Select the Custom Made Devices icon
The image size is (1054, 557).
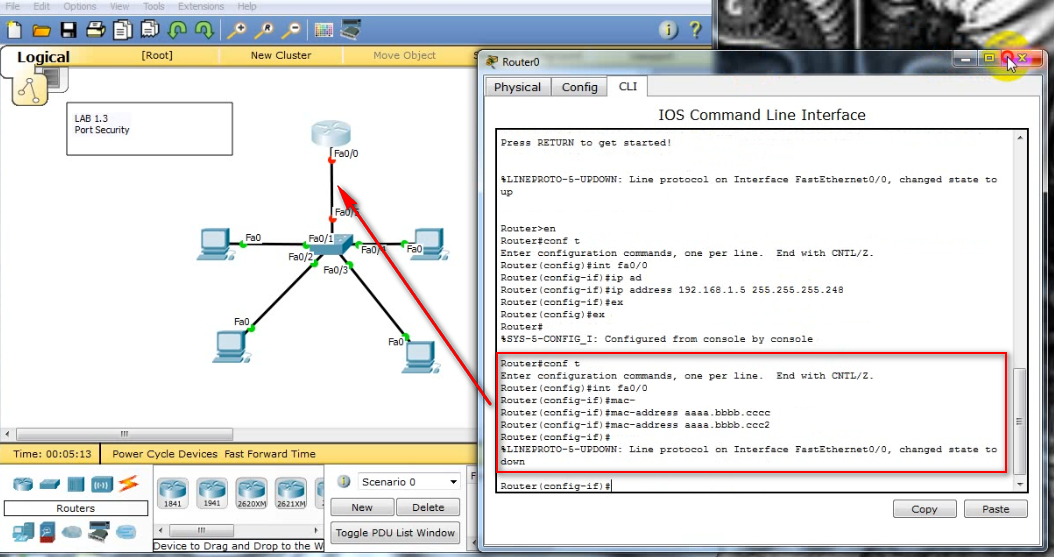99,532
